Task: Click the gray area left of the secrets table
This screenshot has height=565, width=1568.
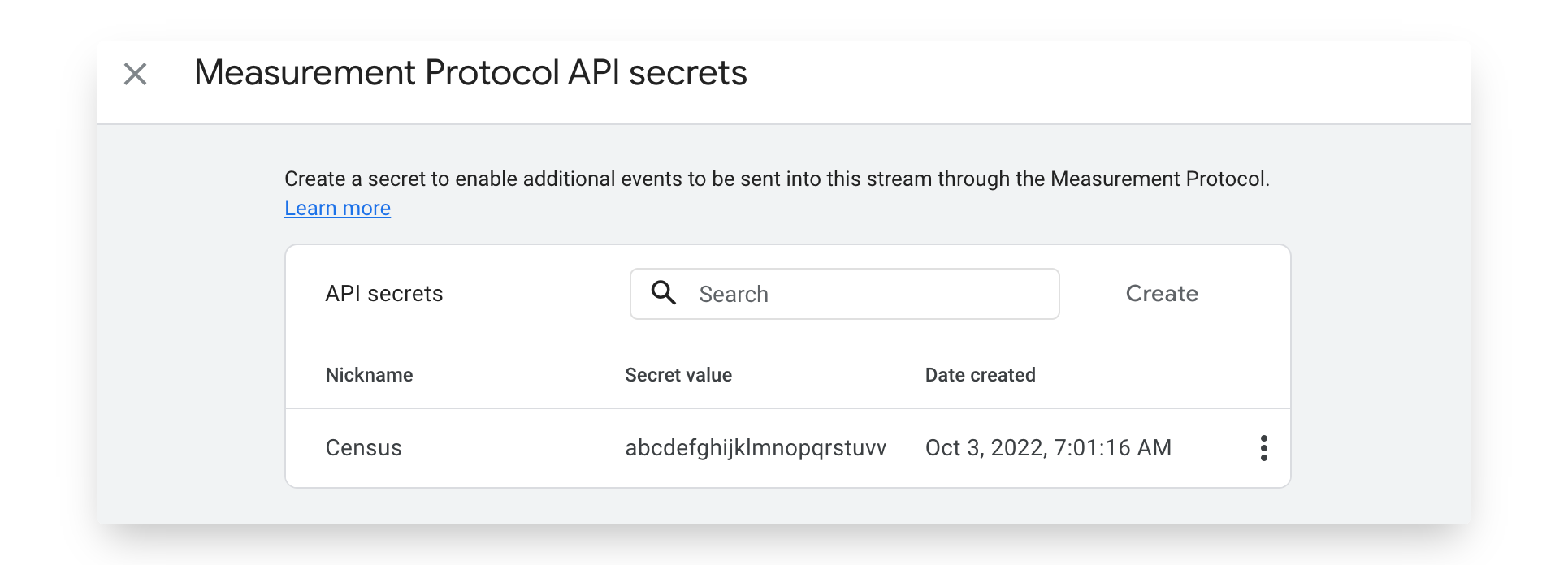Action: (x=191, y=365)
